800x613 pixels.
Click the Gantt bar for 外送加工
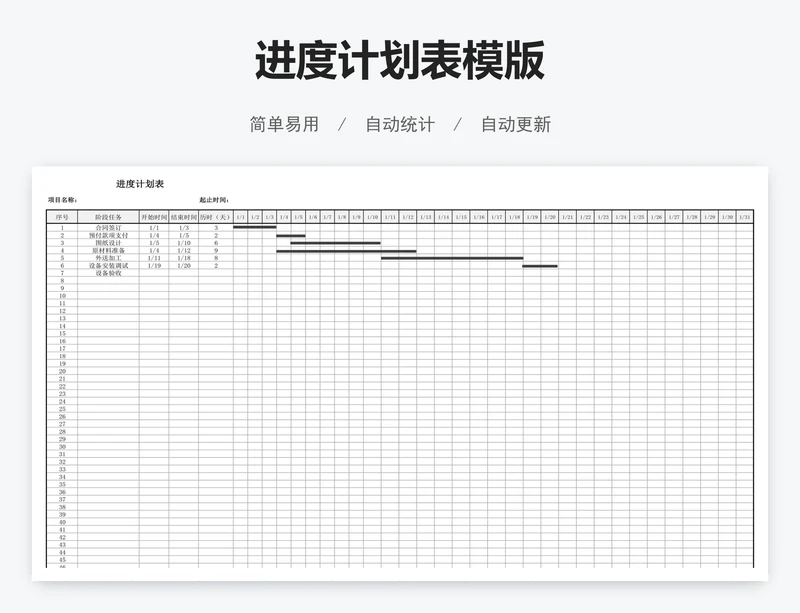click(452, 258)
